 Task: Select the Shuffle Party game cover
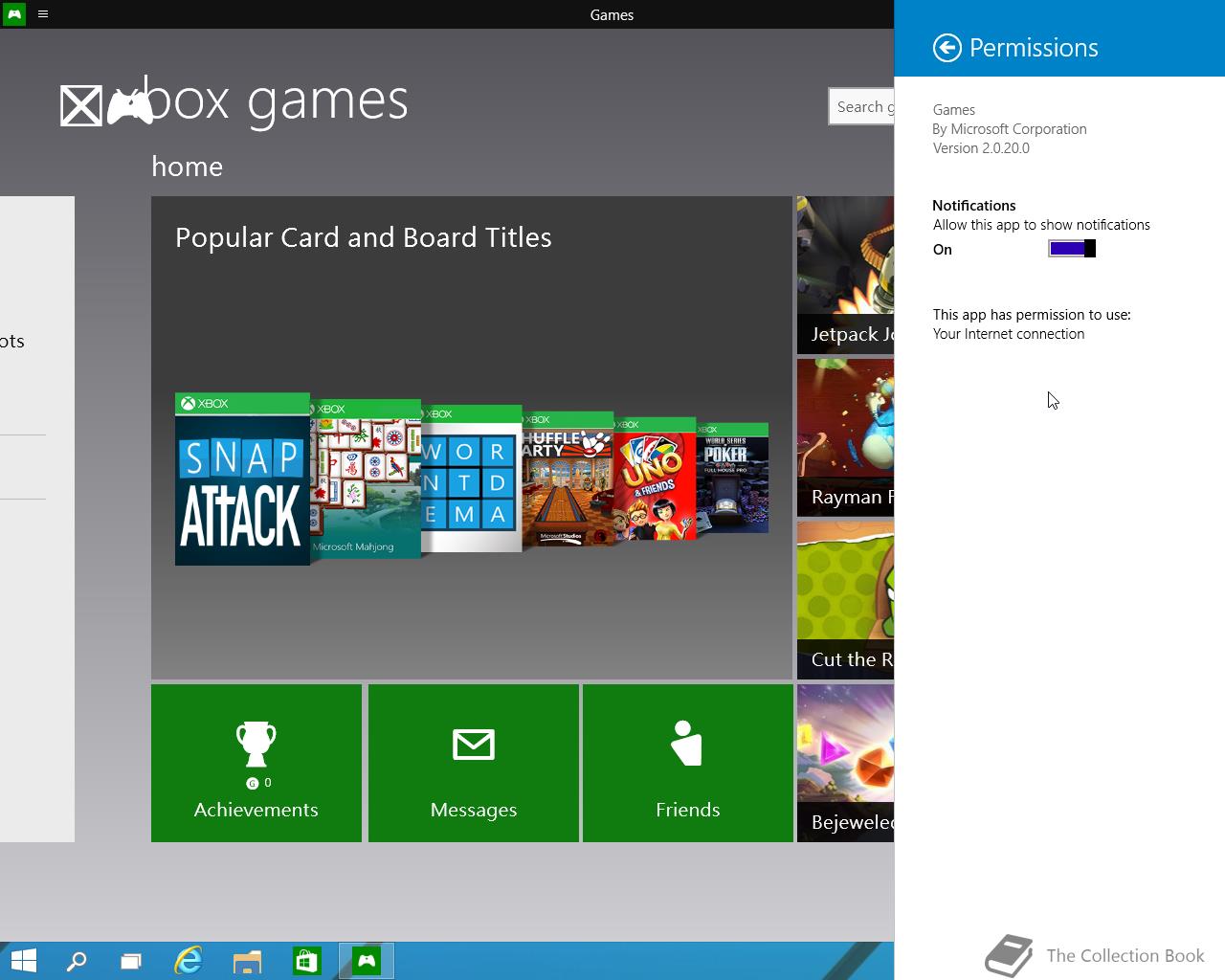click(568, 479)
